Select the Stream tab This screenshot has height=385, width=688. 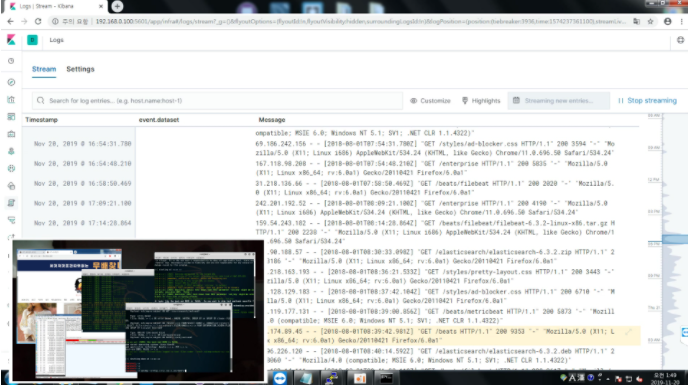click(44, 69)
